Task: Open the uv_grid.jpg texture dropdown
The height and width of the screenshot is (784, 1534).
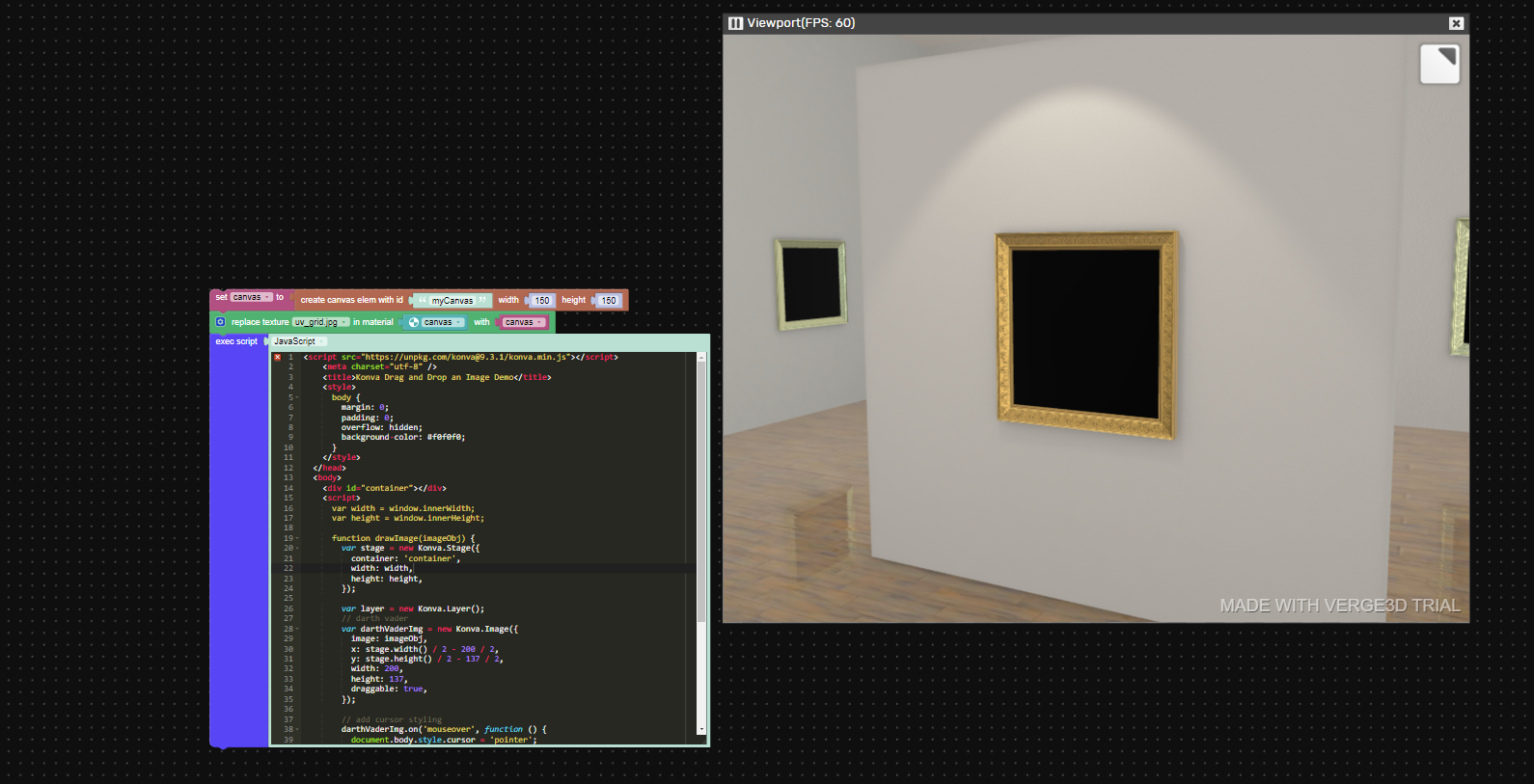Action: 321,322
